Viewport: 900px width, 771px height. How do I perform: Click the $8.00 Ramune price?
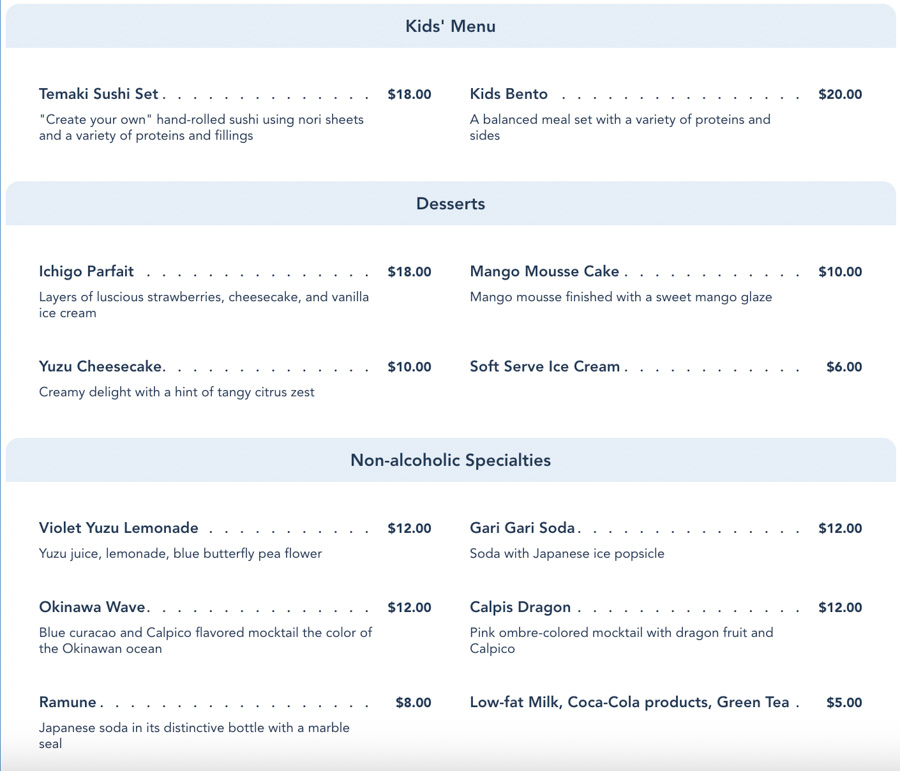[x=413, y=703]
